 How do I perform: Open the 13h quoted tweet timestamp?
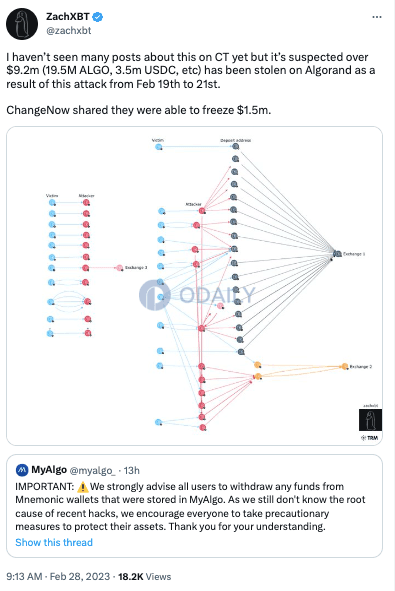click(132, 470)
